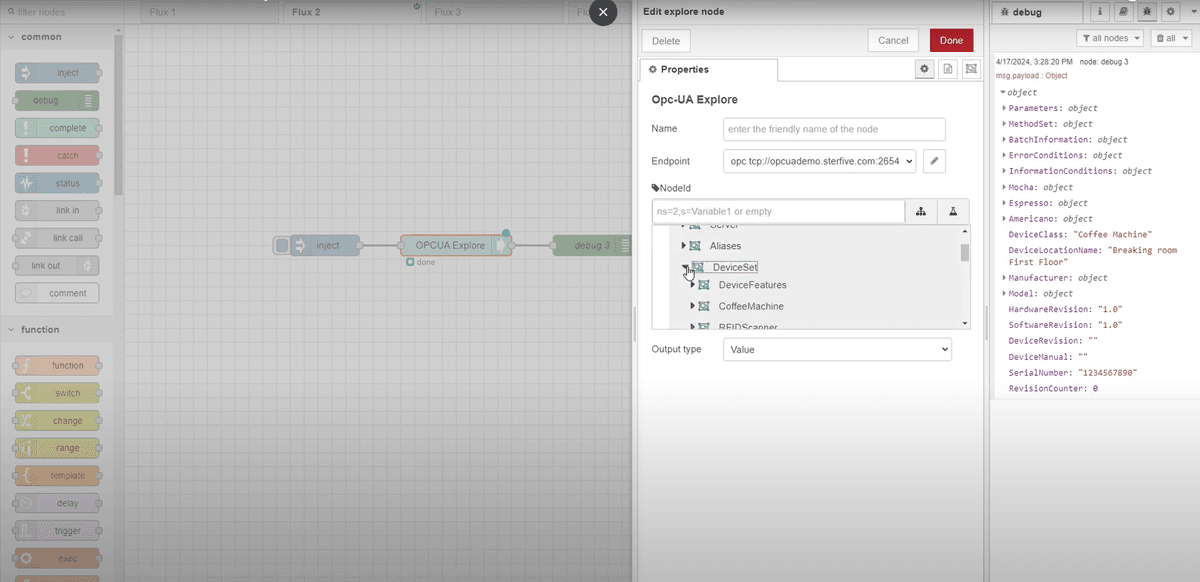Open the Output type dropdown

pos(836,349)
